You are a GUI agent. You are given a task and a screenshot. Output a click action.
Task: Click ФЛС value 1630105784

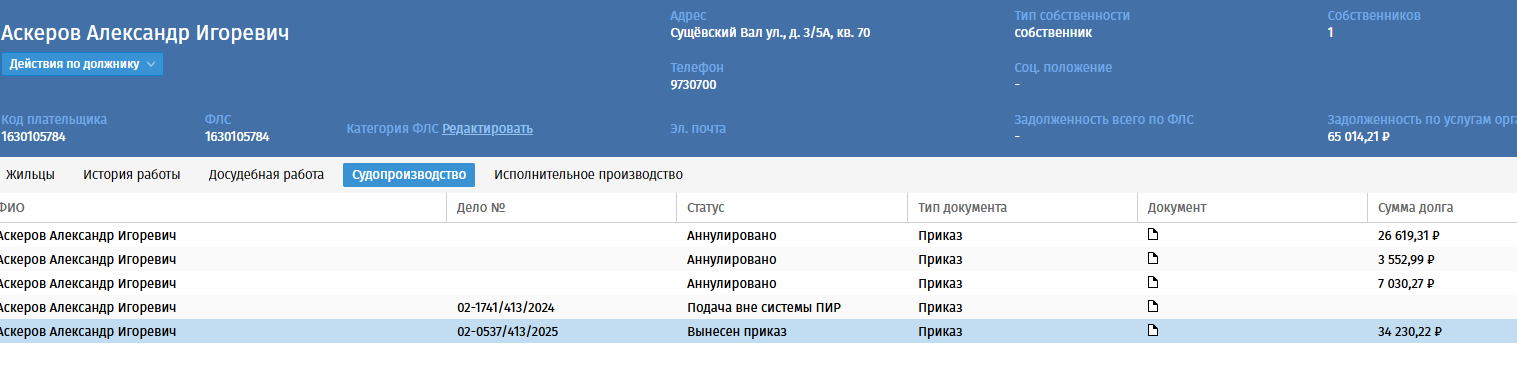[x=237, y=137]
